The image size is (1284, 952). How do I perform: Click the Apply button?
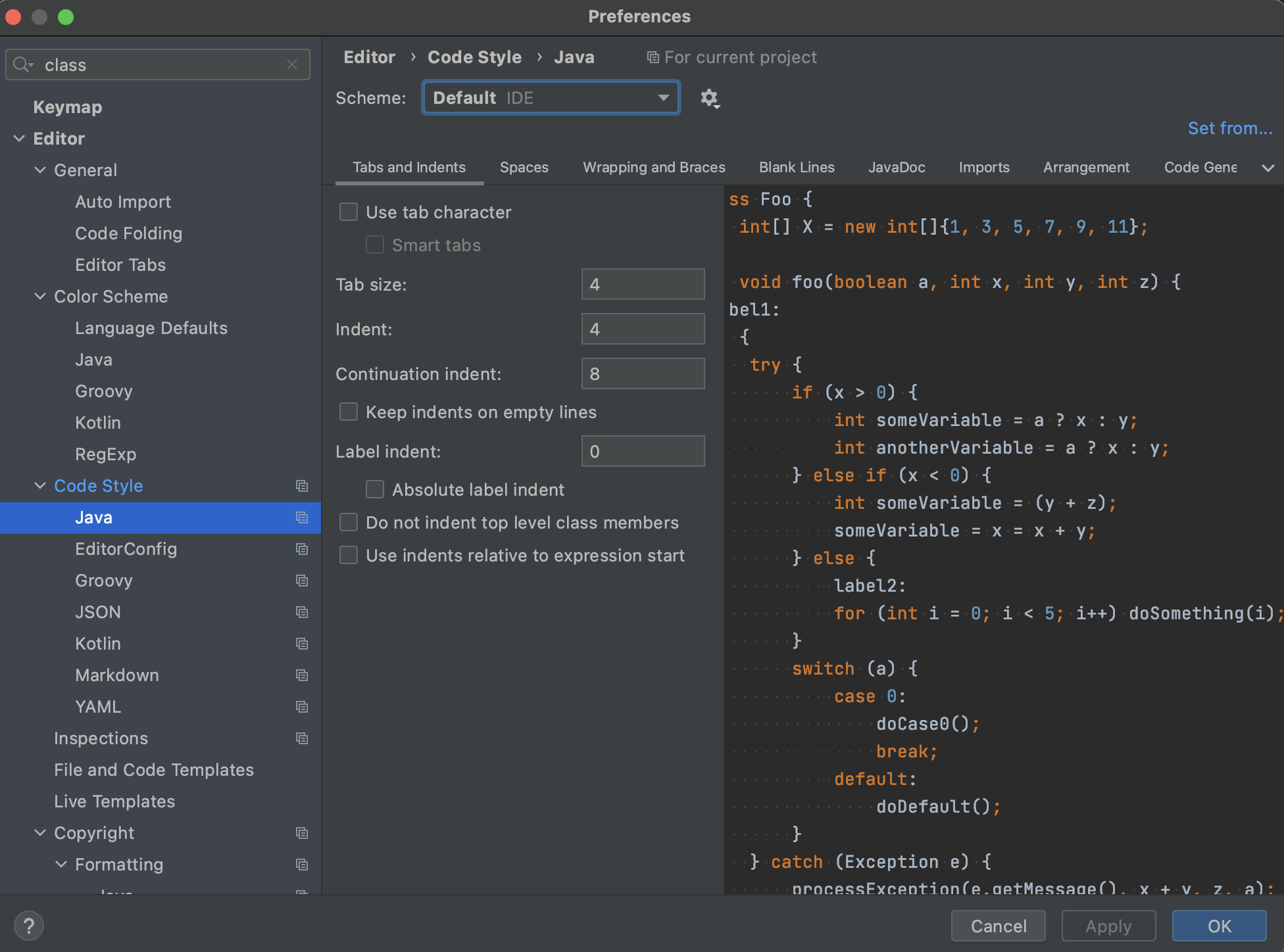click(1108, 923)
